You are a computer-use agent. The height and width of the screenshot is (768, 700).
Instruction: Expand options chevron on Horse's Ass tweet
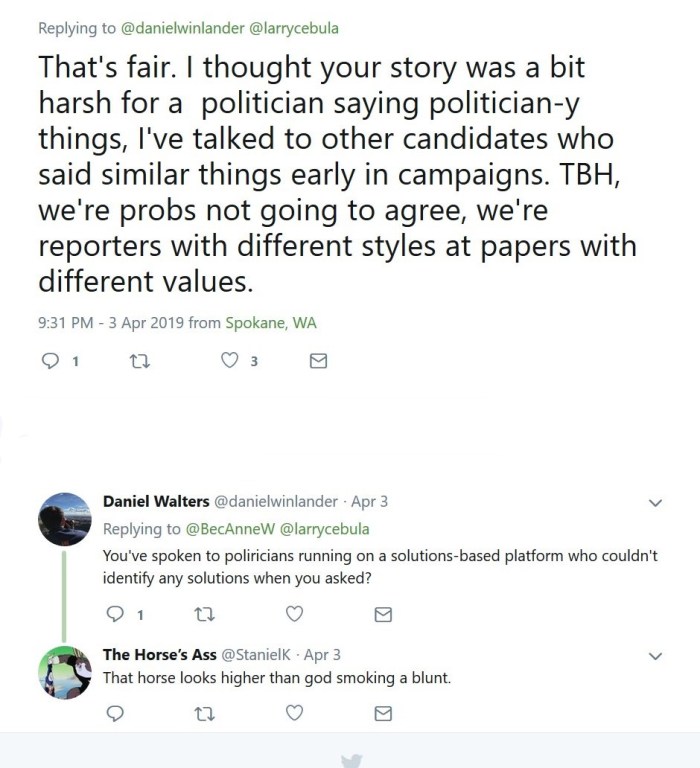point(656,656)
